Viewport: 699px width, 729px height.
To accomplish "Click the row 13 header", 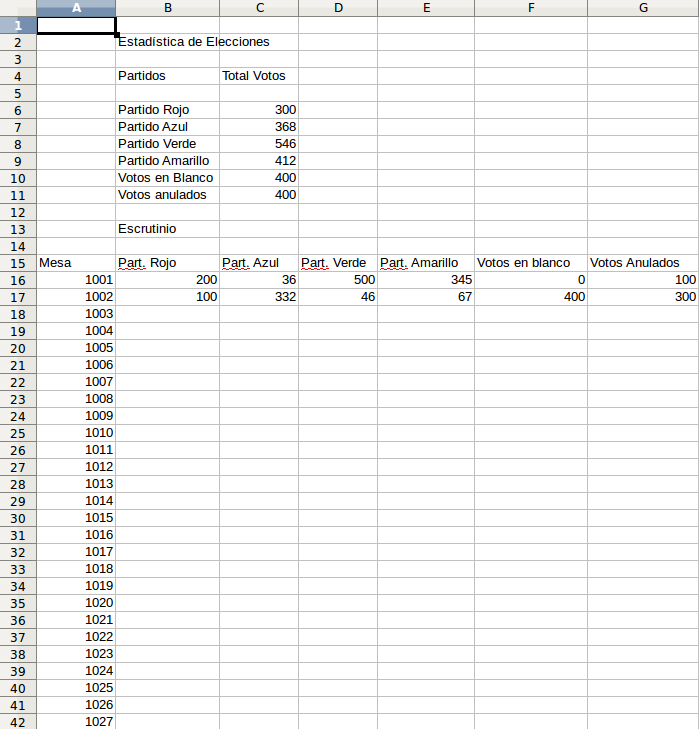I will click(x=18, y=229).
